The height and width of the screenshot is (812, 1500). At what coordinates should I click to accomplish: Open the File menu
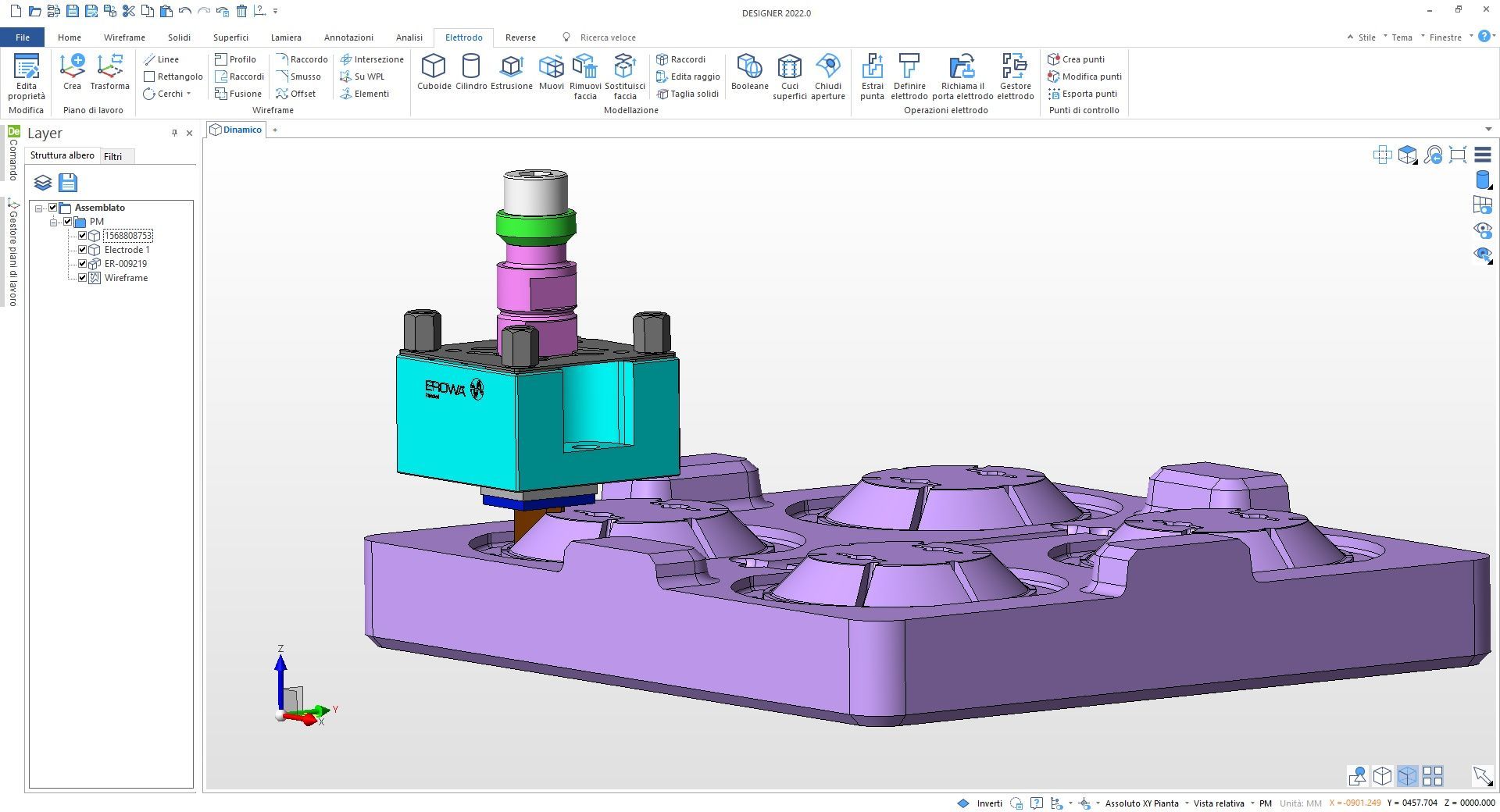[23, 37]
